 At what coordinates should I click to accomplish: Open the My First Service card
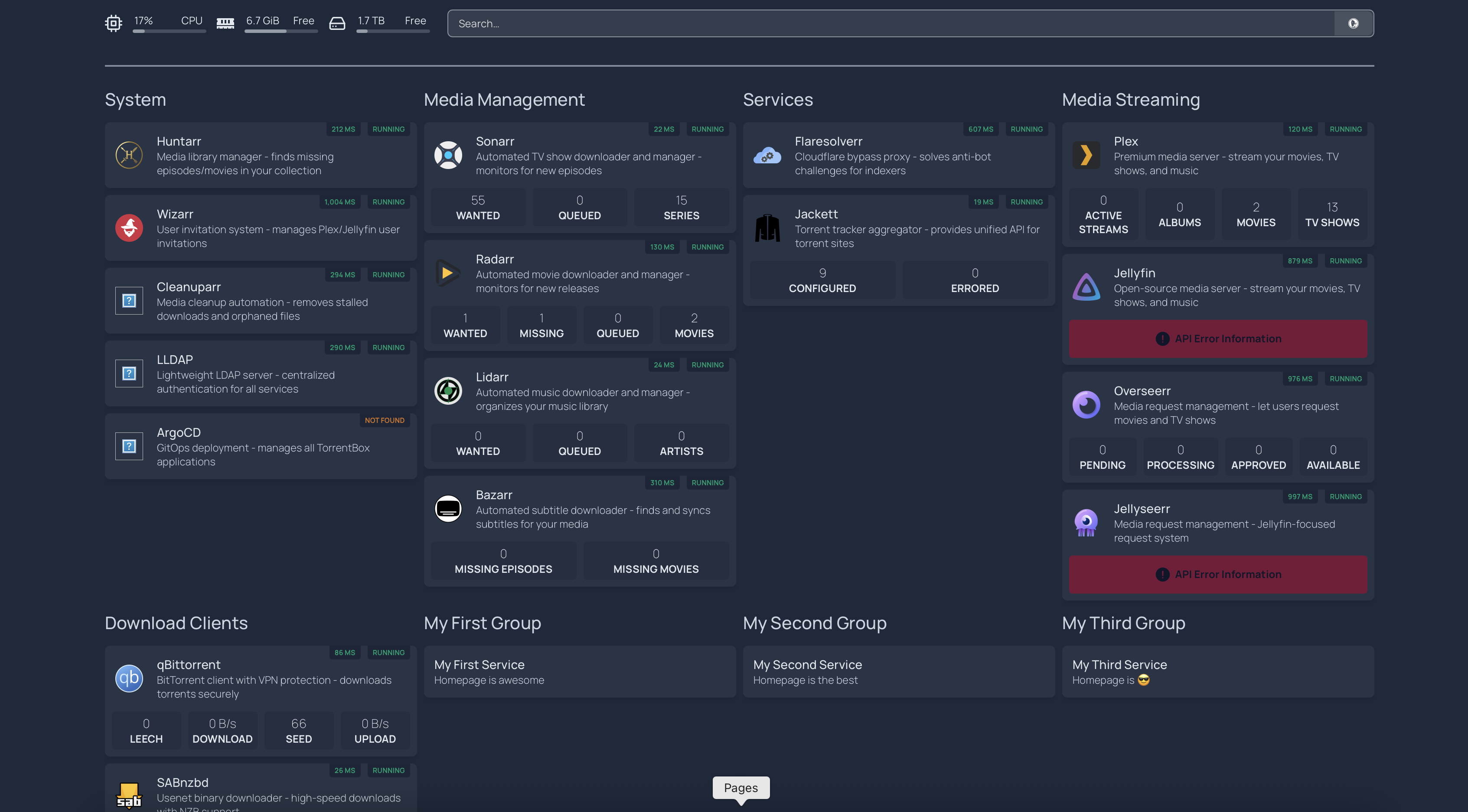580,671
